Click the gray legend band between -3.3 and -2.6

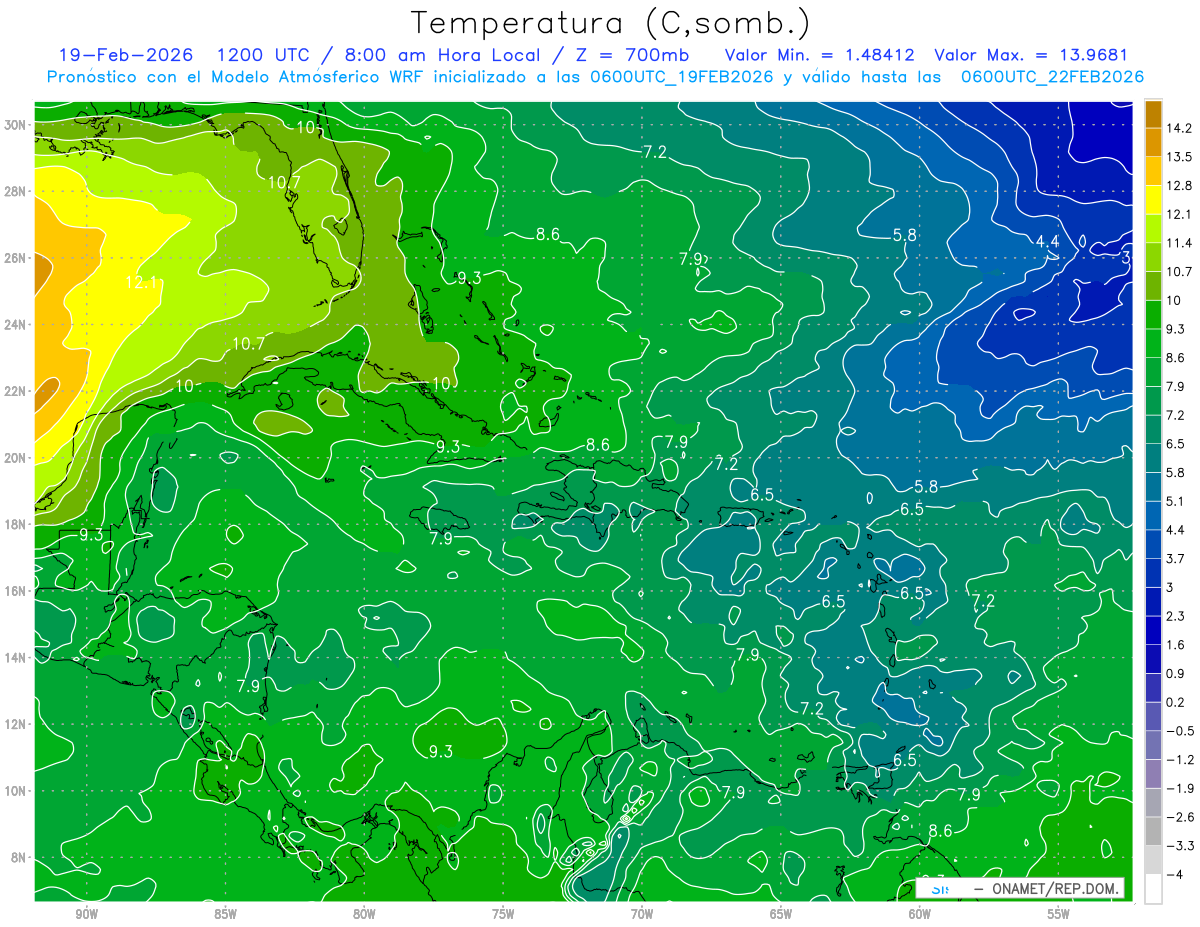point(1153,831)
